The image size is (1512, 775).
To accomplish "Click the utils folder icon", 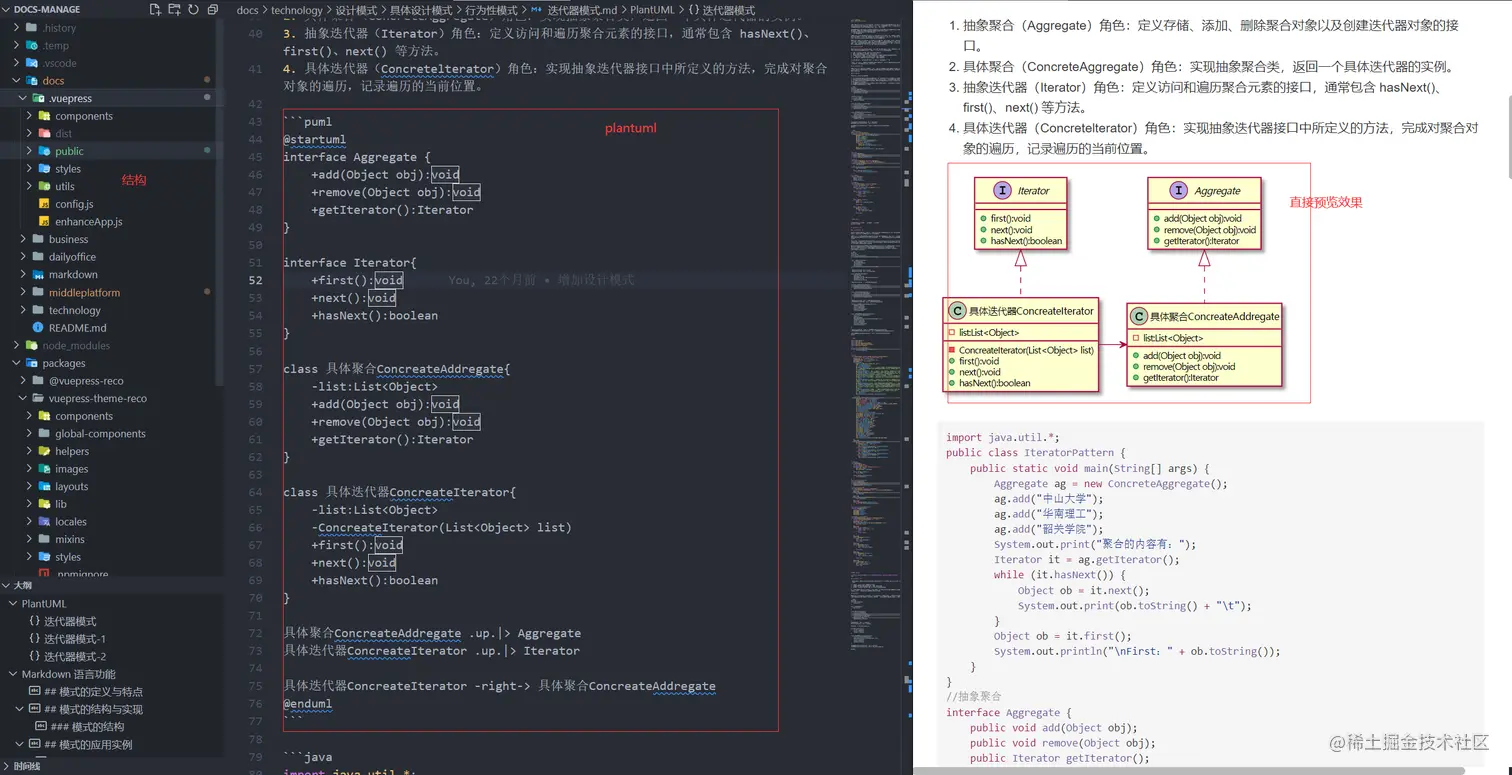I will [x=44, y=186].
